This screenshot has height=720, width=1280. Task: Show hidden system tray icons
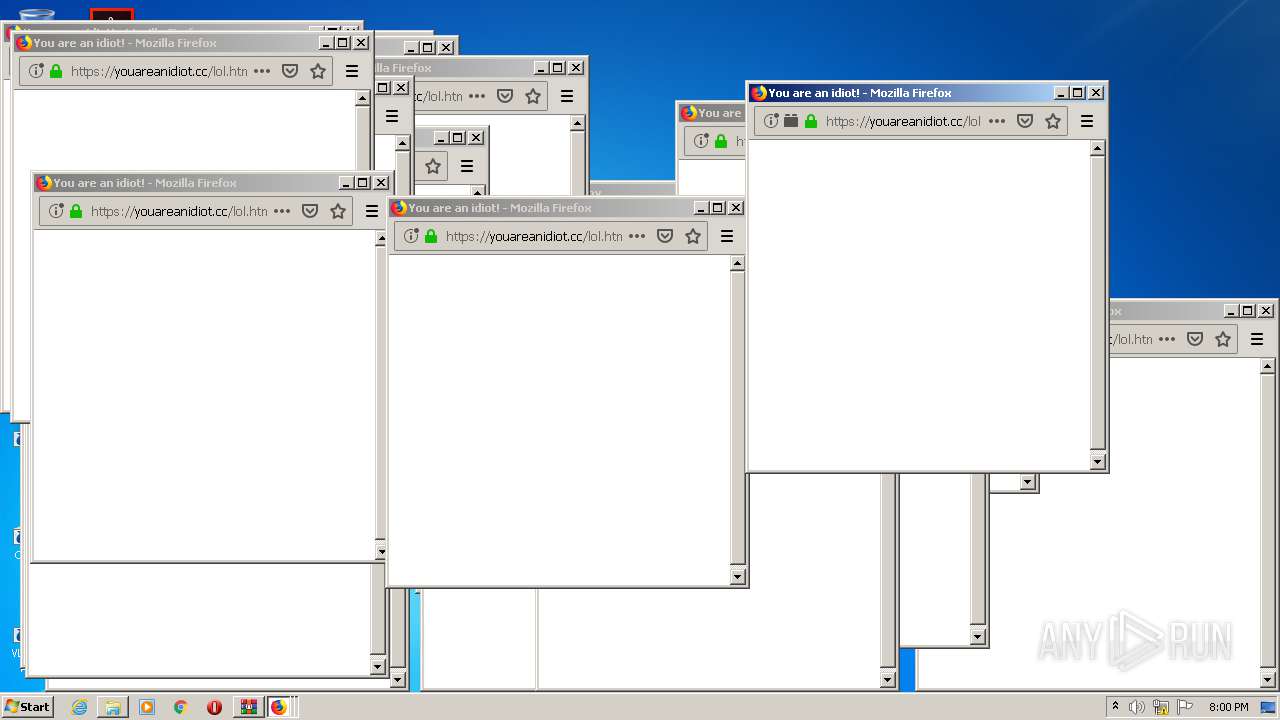pos(1115,706)
